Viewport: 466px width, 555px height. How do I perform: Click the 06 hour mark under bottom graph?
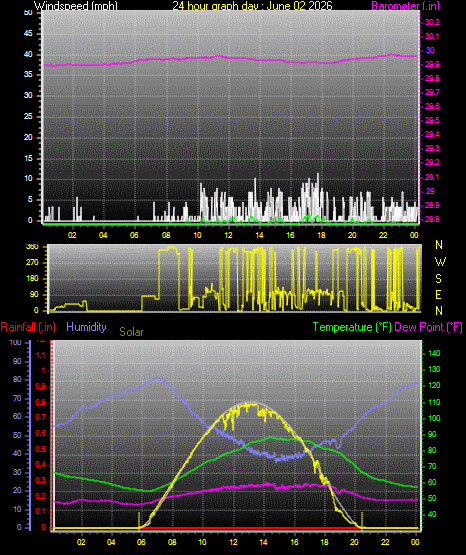pos(141,542)
